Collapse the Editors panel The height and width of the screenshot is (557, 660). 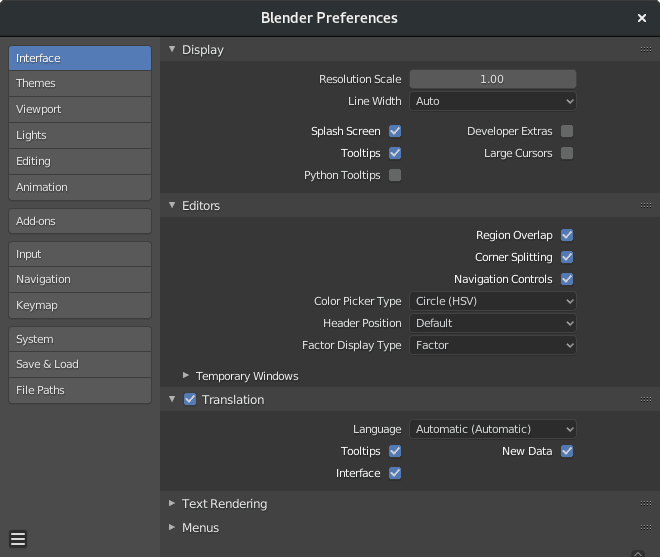tap(172, 205)
